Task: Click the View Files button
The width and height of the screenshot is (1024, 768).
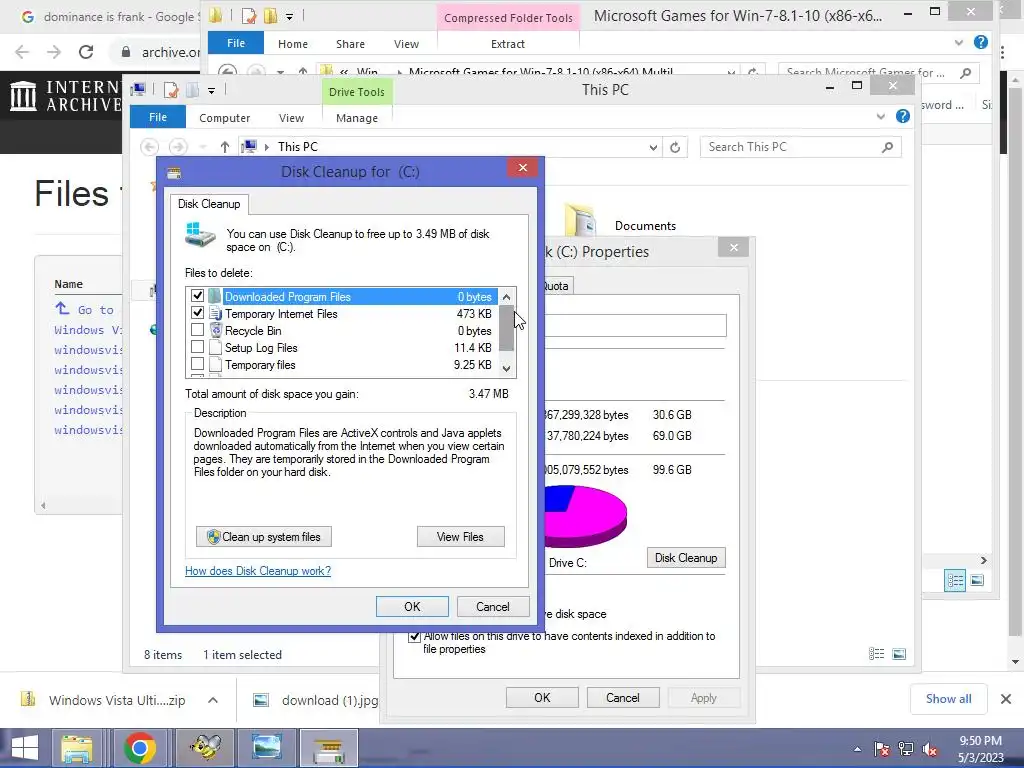Action: coord(460,537)
